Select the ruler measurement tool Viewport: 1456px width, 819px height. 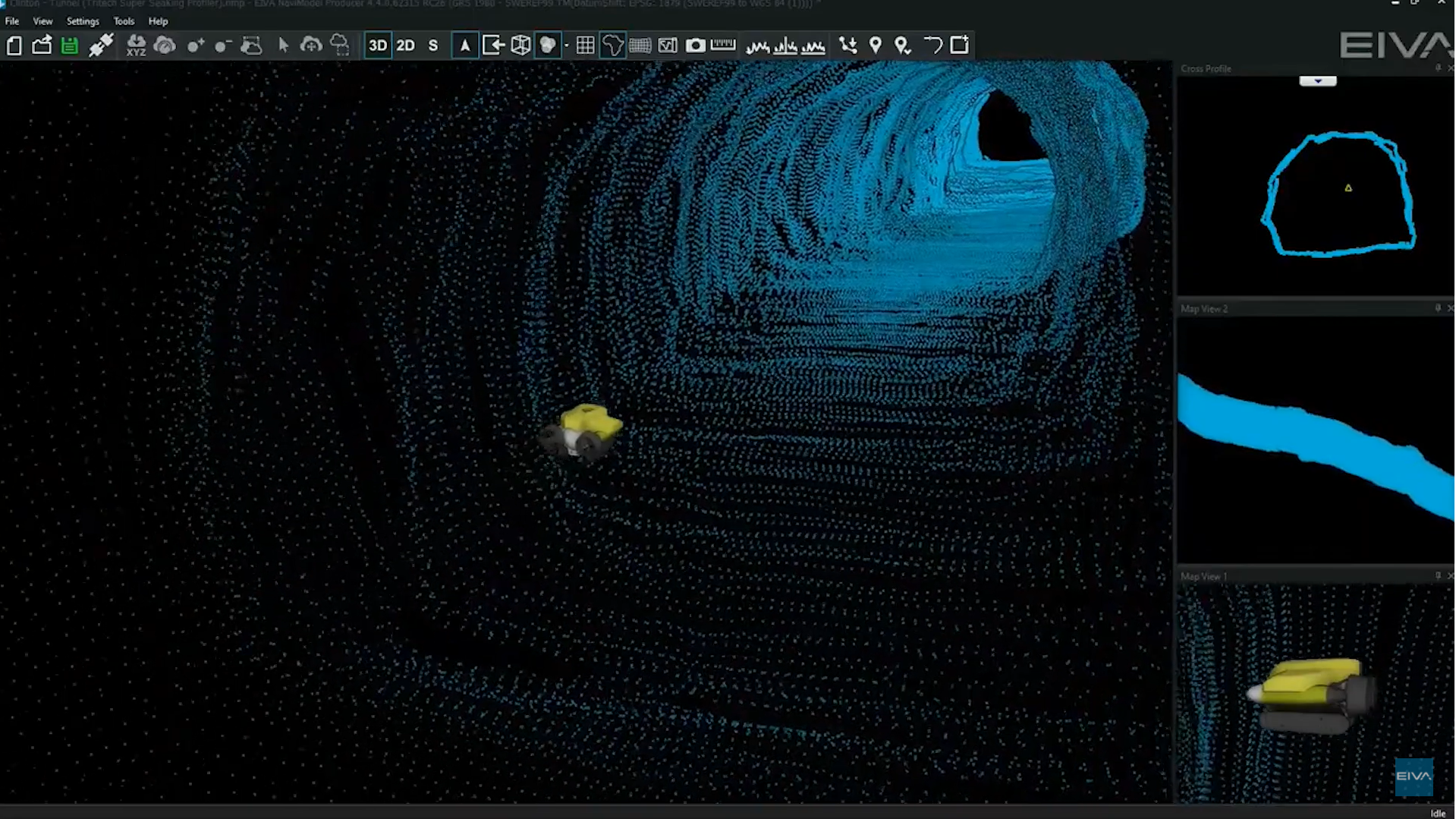[723, 46]
